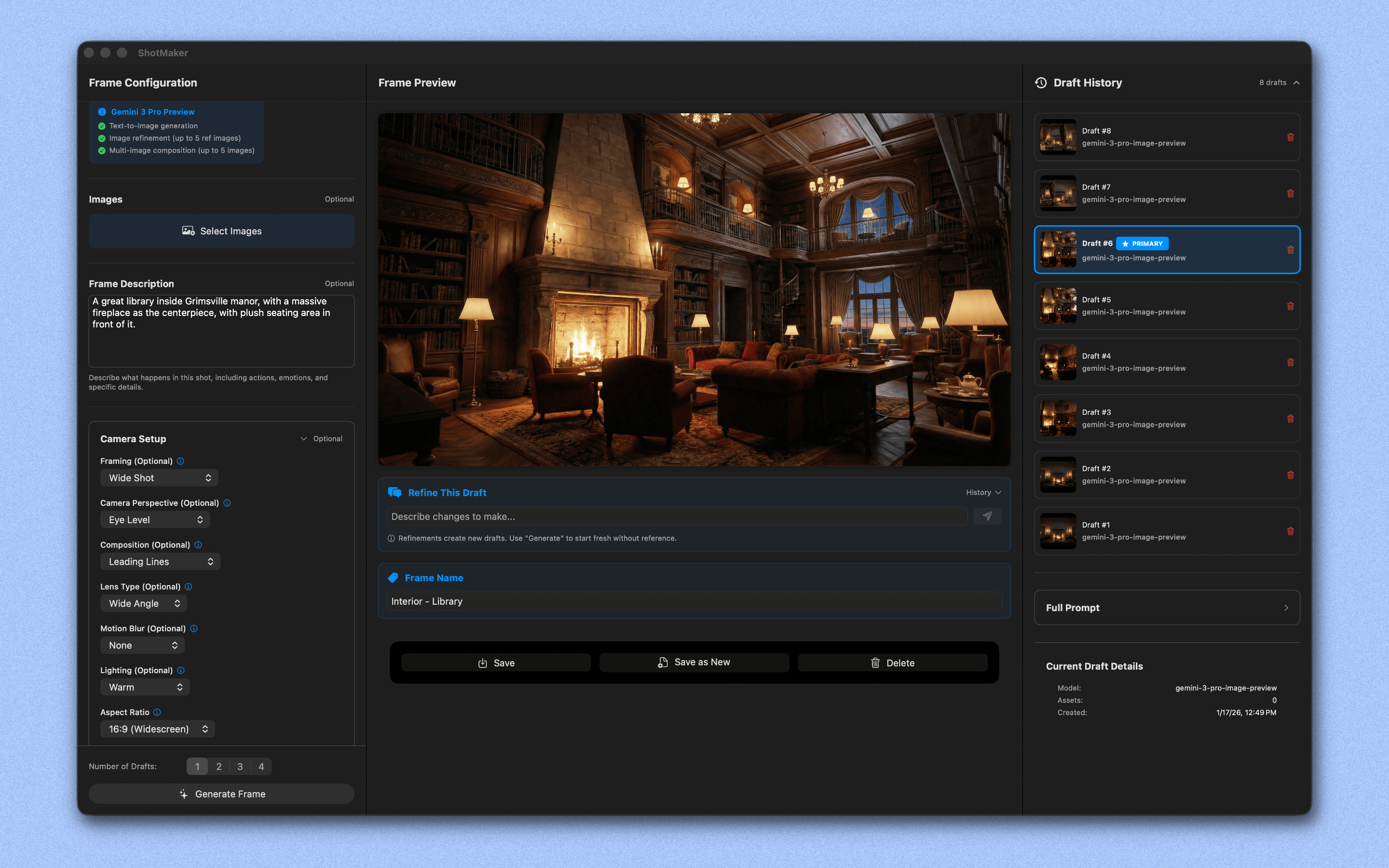Delete Draft #8 with its trash icon
This screenshot has width=1389, height=868.
[x=1291, y=136]
